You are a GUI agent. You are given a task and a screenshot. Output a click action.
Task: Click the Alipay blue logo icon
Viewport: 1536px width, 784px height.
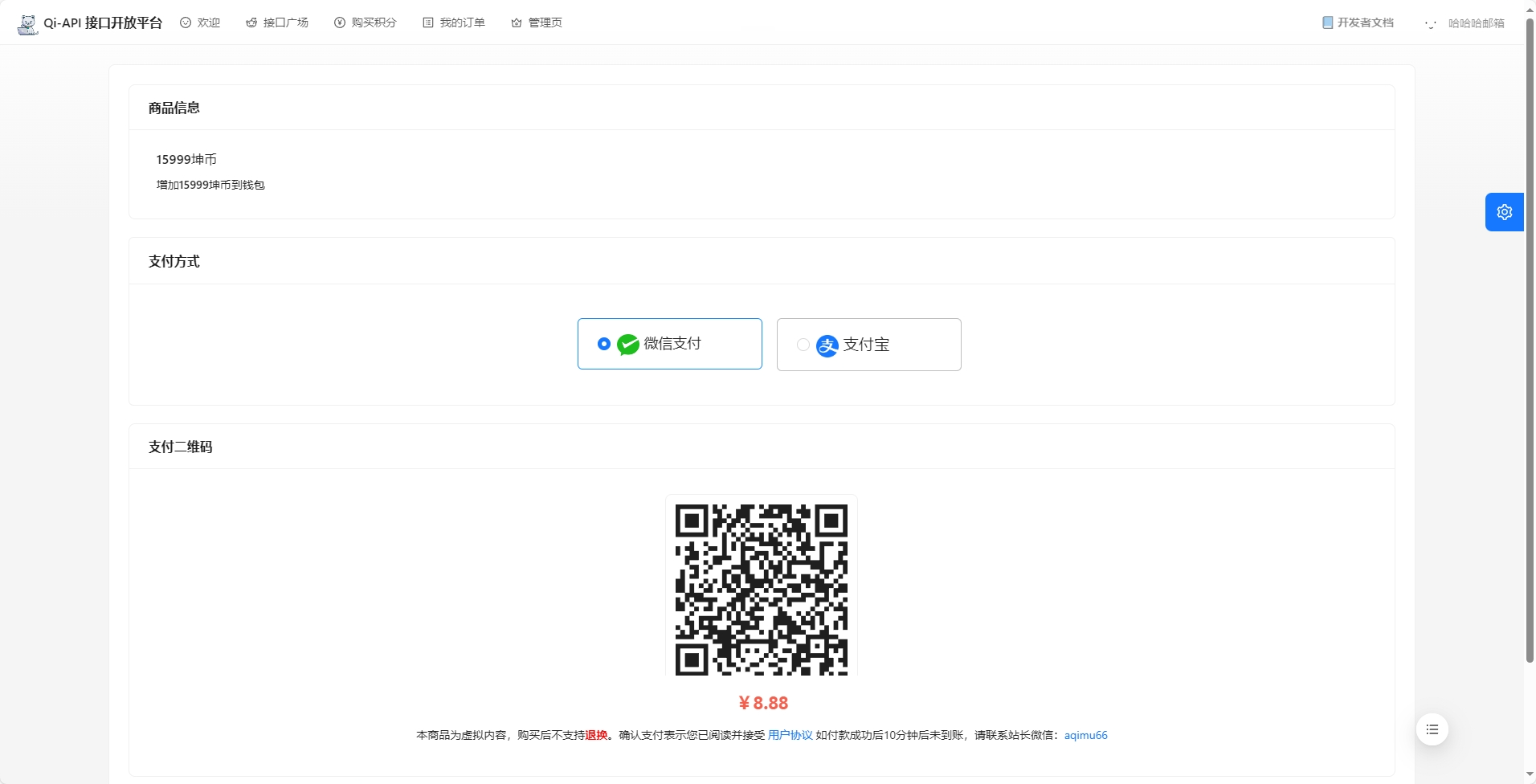(827, 345)
